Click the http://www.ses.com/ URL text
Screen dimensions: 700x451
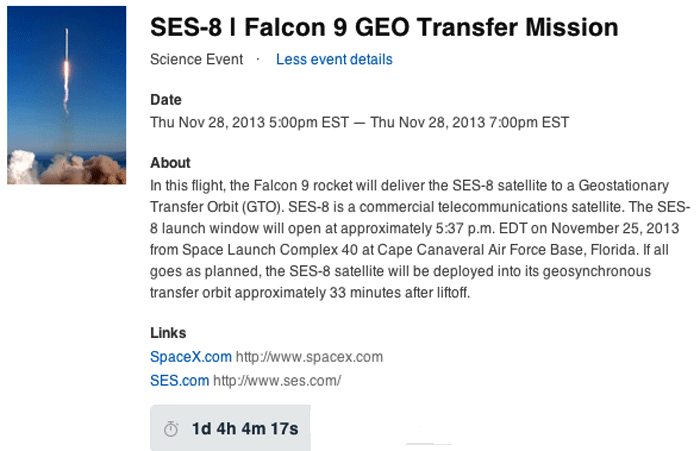tap(277, 380)
